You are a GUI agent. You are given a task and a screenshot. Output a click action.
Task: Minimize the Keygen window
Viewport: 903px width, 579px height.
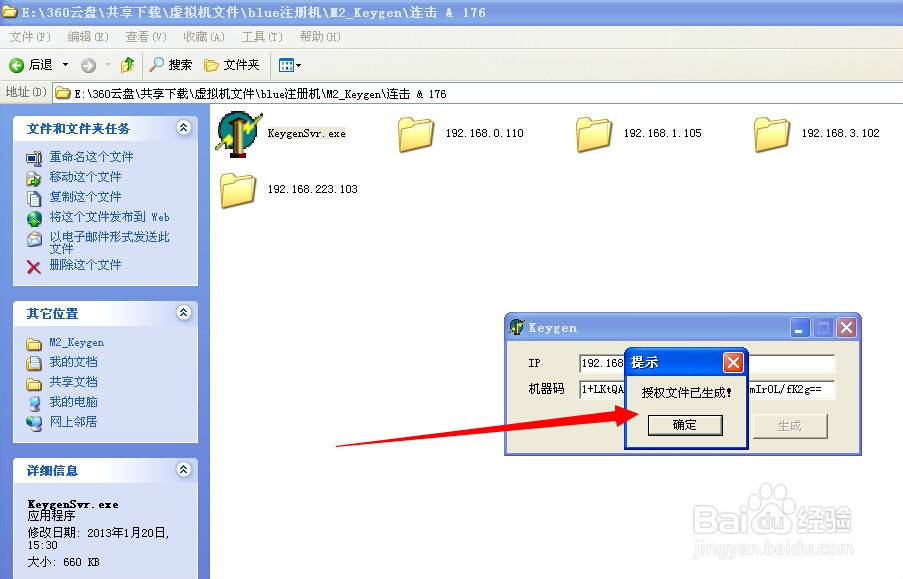[800, 328]
